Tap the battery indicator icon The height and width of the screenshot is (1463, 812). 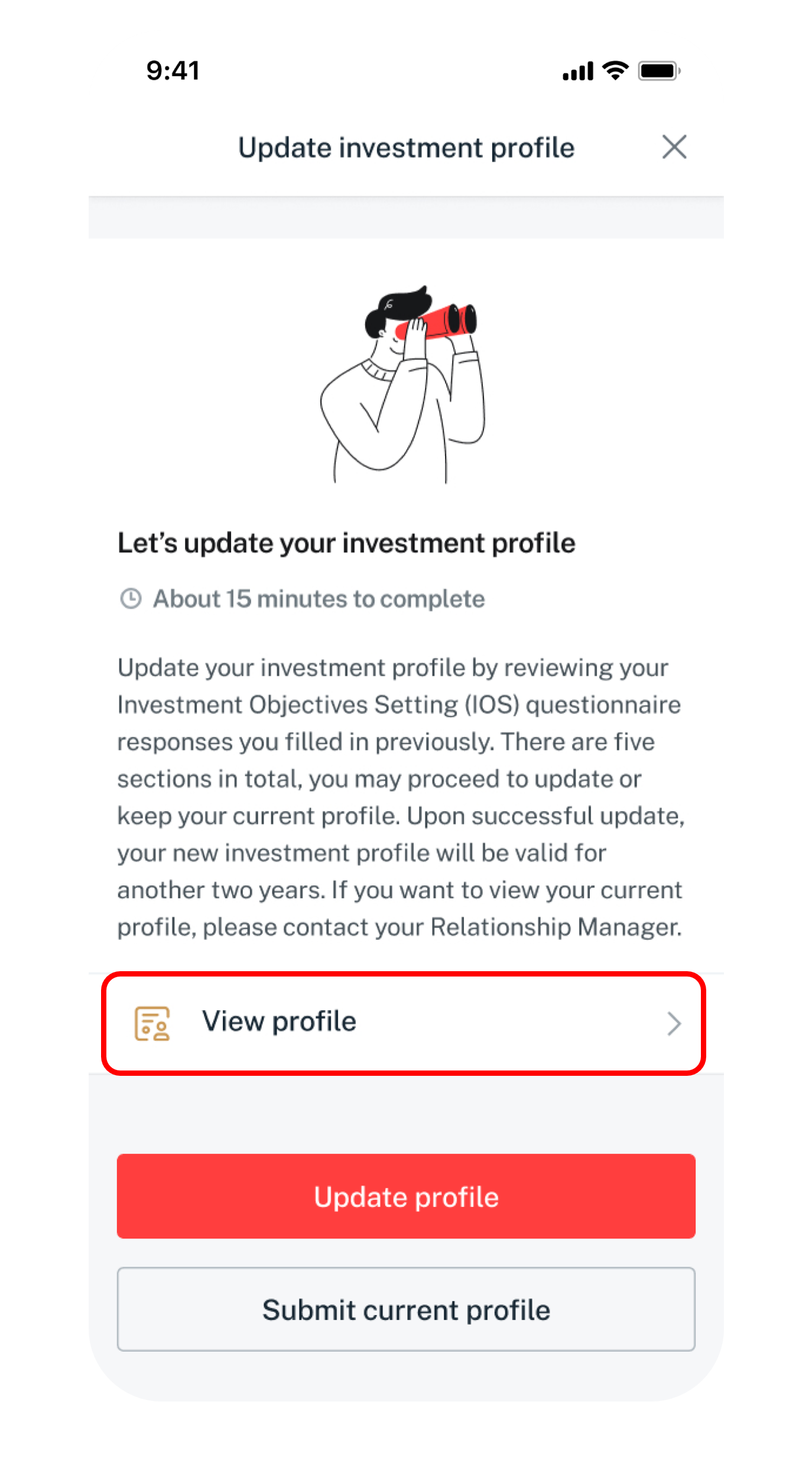(x=658, y=72)
